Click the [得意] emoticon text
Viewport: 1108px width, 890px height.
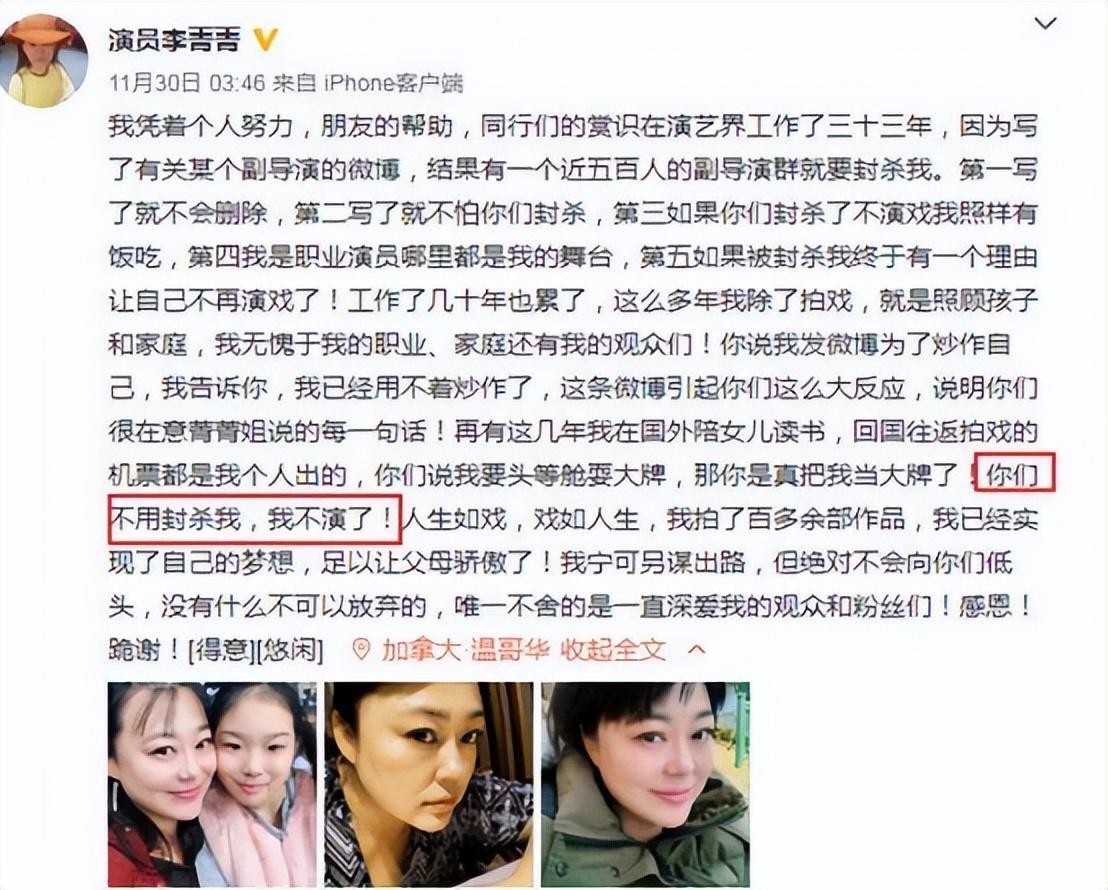coord(220,650)
